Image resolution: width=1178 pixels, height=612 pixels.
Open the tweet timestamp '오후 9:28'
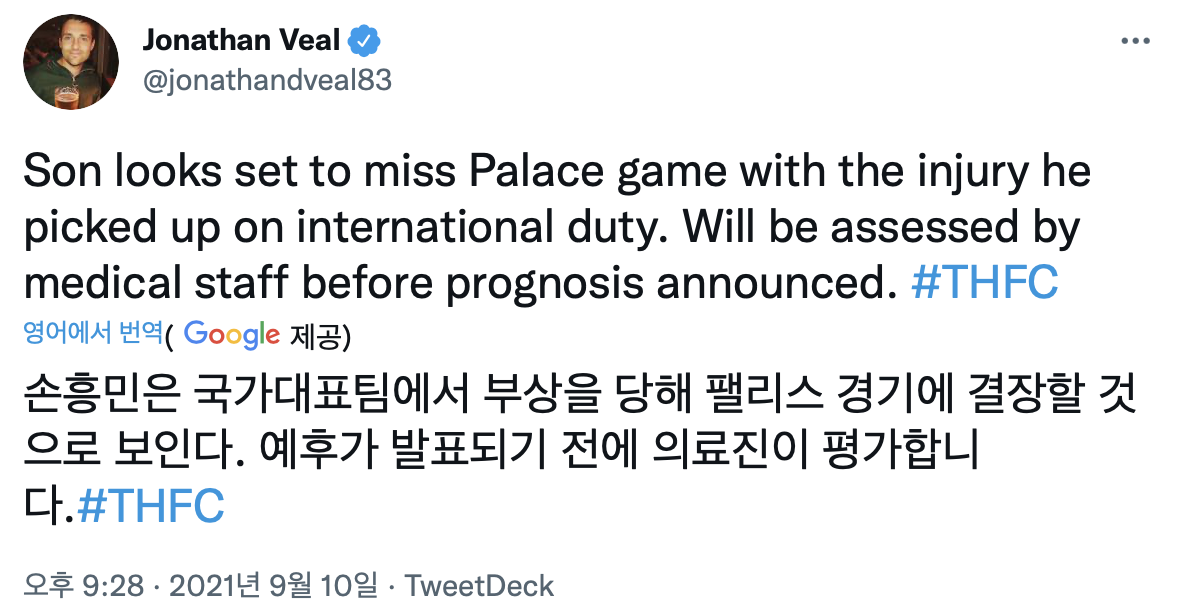coord(86,585)
